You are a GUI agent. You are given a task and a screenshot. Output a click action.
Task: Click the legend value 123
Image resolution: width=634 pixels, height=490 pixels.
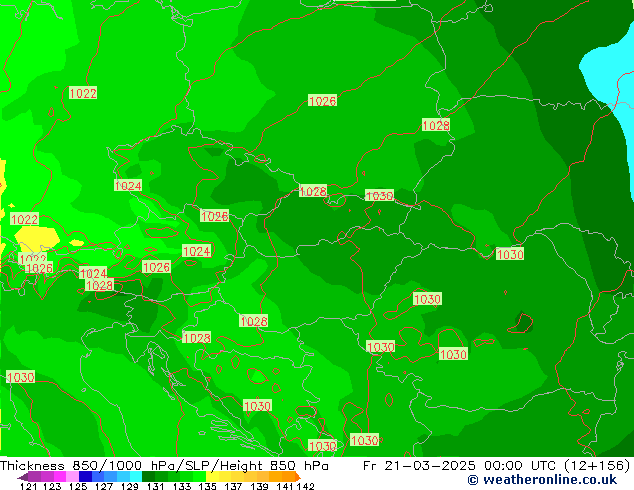pos(52,486)
